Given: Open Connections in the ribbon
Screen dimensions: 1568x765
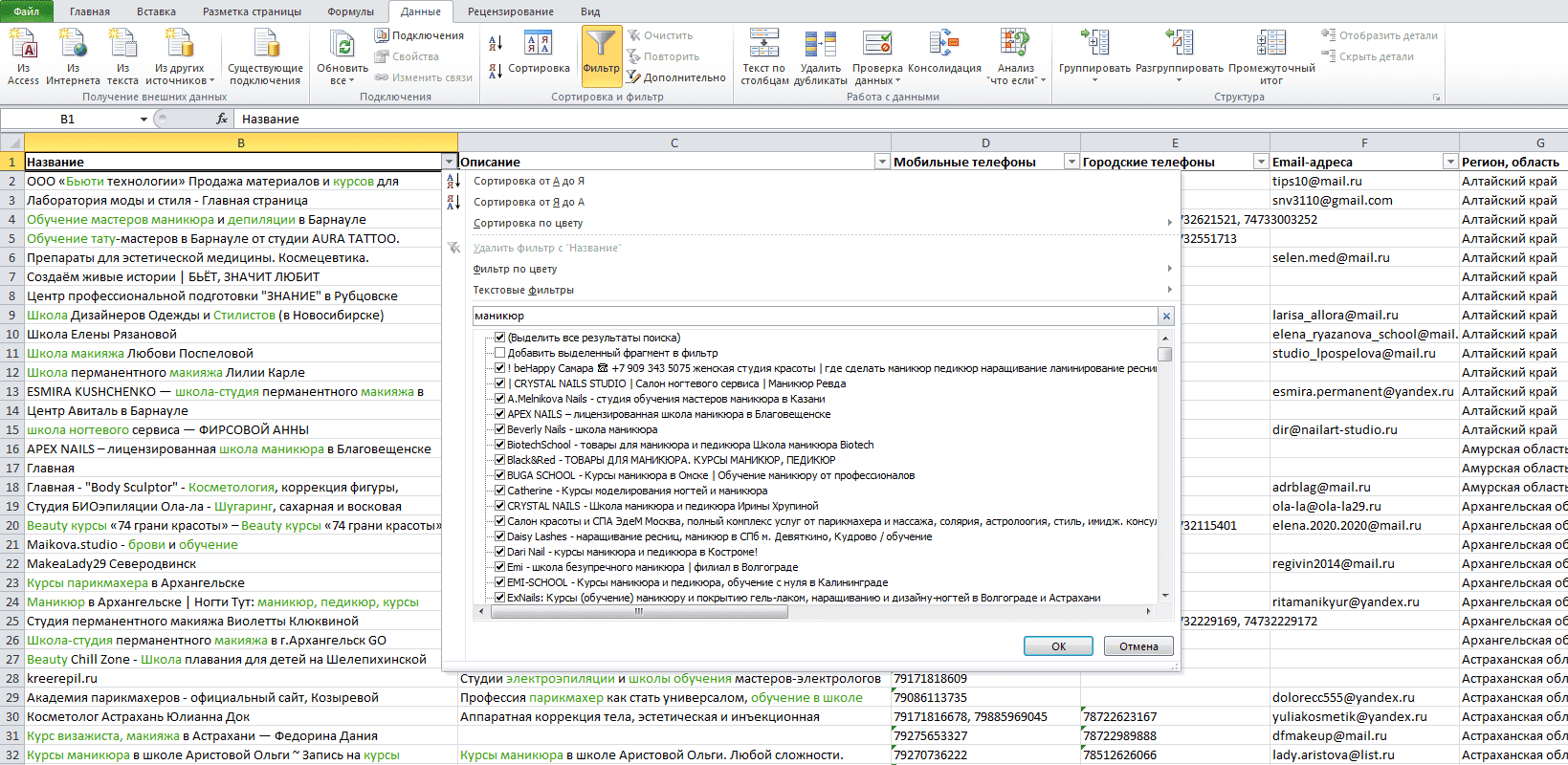Looking at the screenshot, I should [x=419, y=35].
